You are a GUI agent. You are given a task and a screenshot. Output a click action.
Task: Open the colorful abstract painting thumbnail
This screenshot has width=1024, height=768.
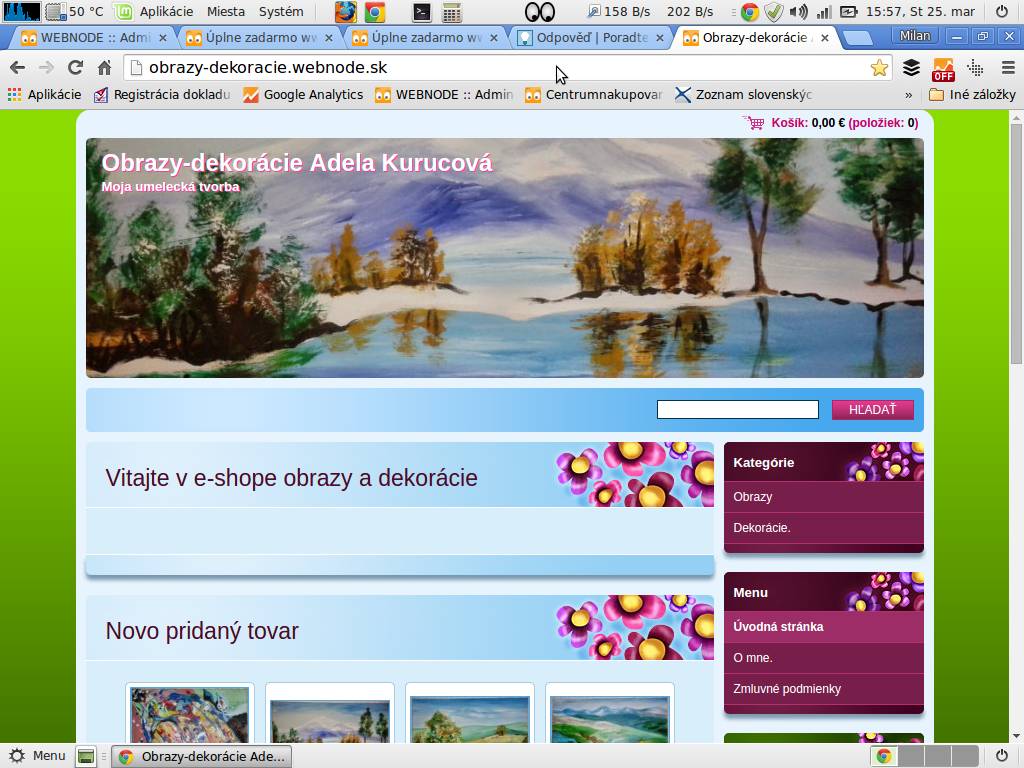189,714
